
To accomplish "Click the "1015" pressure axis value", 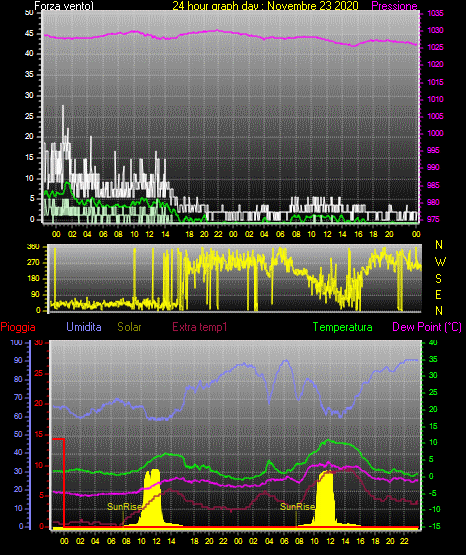I will click(x=435, y=82).
